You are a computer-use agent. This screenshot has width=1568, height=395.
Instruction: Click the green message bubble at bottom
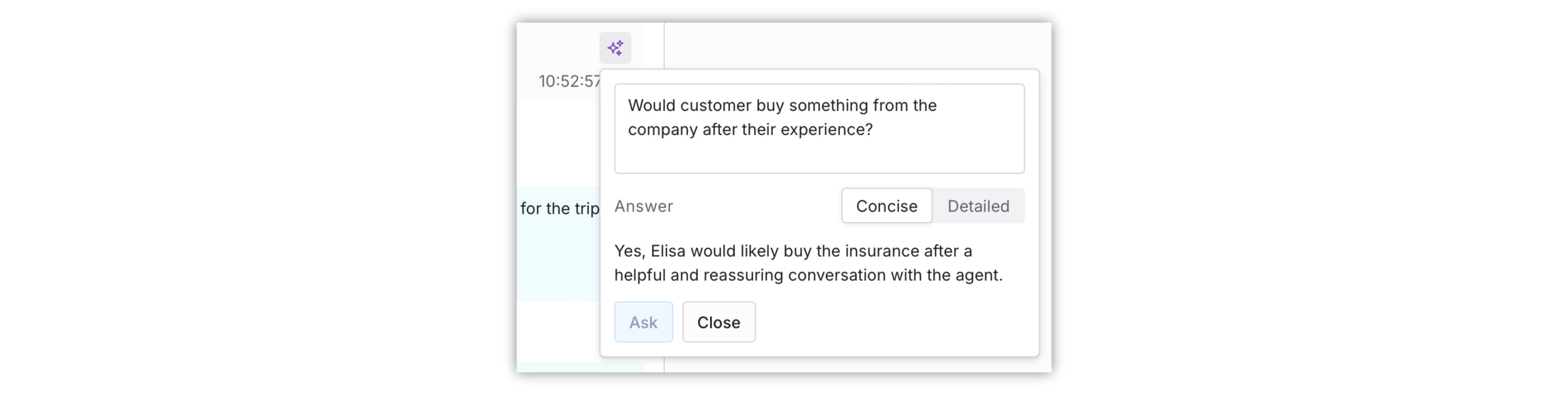click(581, 367)
